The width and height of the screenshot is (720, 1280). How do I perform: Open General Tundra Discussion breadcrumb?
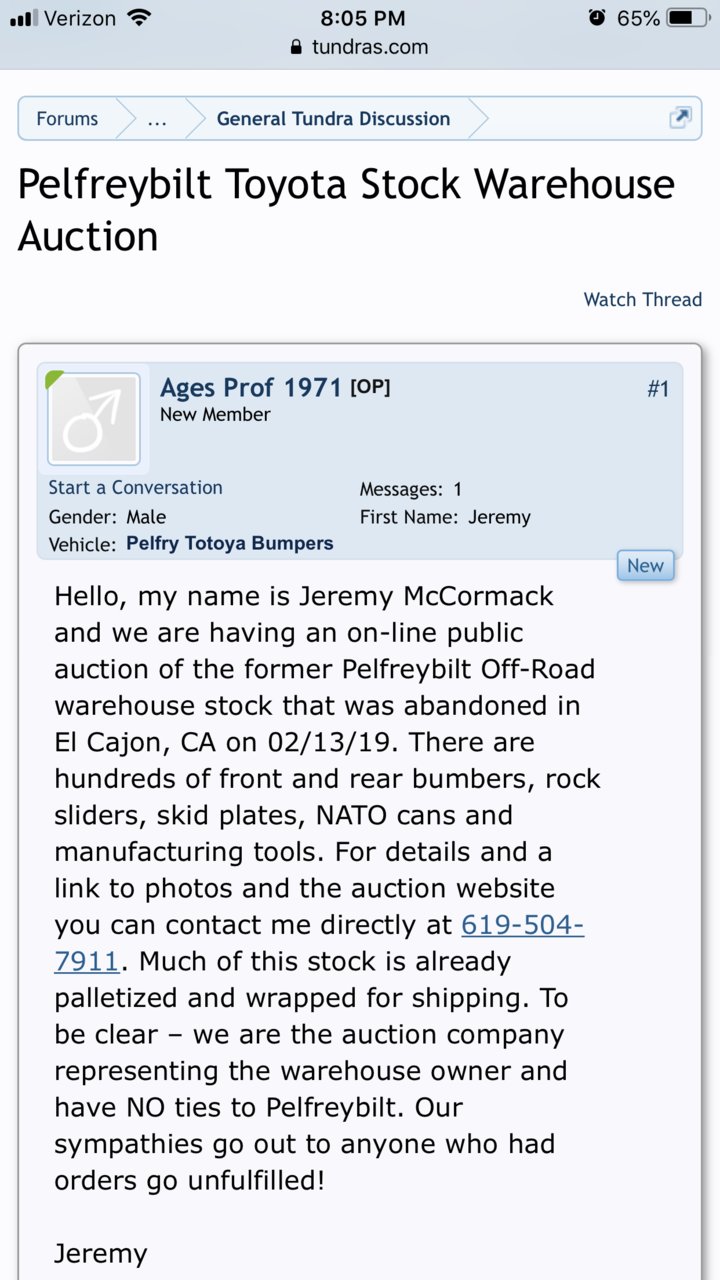point(333,119)
